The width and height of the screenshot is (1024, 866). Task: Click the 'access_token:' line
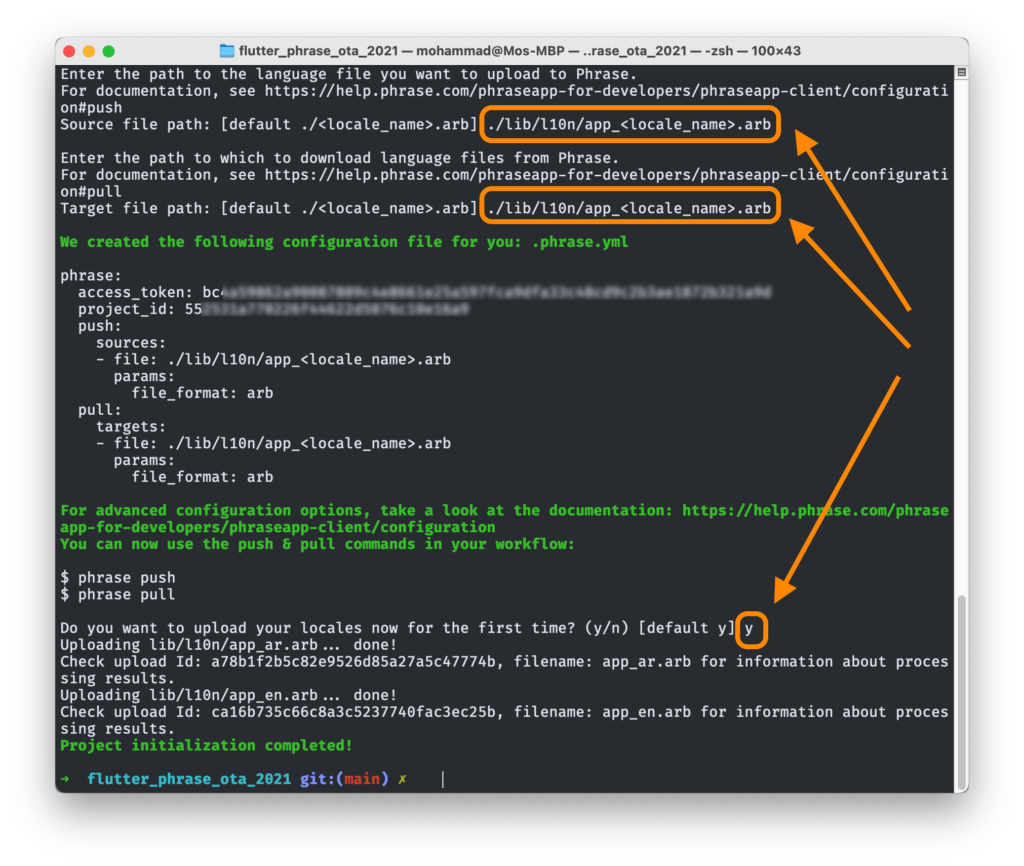424,292
